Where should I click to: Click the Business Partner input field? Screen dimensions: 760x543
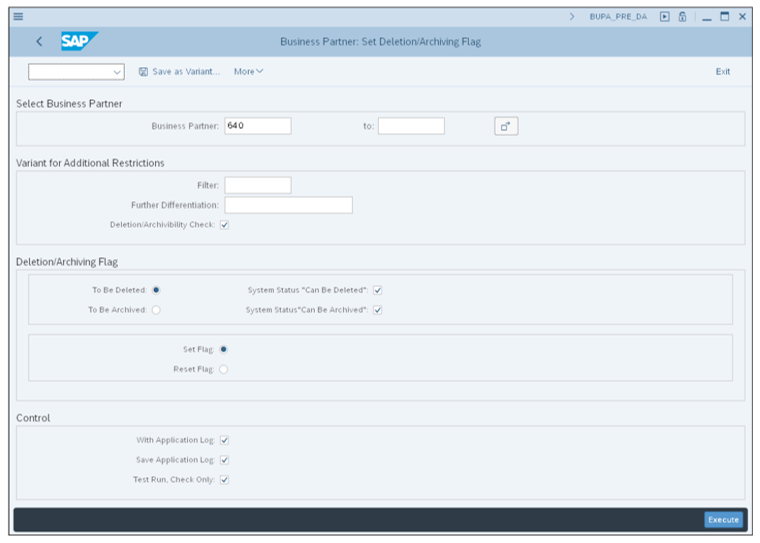(258, 126)
